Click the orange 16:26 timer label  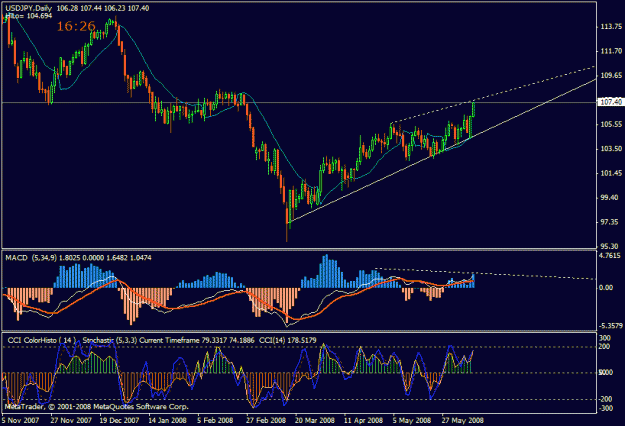(x=76, y=26)
